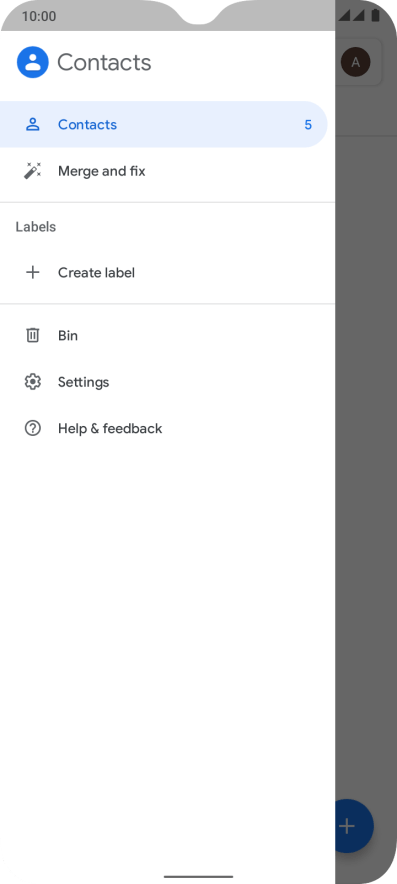This screenshot has height=884, width=397.
Task: Tap the contact count badge showing 5
Action: pos(308,125)
